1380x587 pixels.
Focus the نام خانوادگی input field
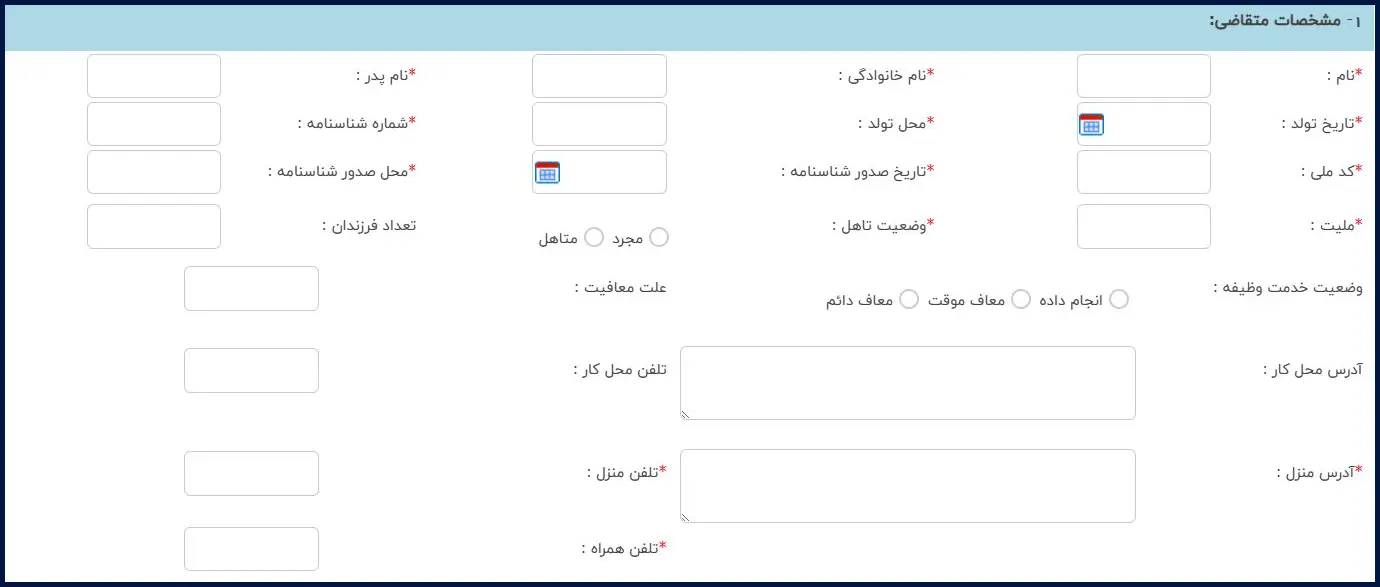click(599, 76)
